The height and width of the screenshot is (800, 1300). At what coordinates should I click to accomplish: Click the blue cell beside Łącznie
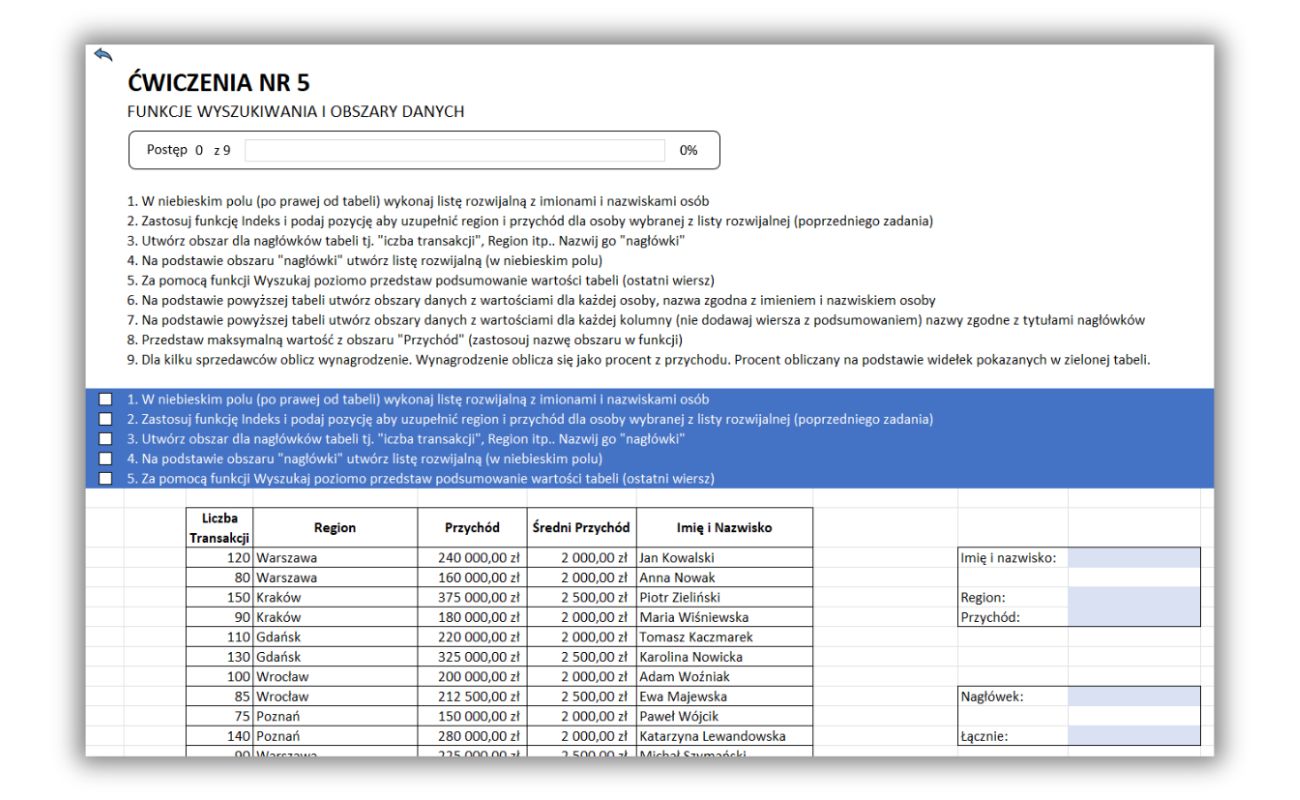(x=1133, y=737)
